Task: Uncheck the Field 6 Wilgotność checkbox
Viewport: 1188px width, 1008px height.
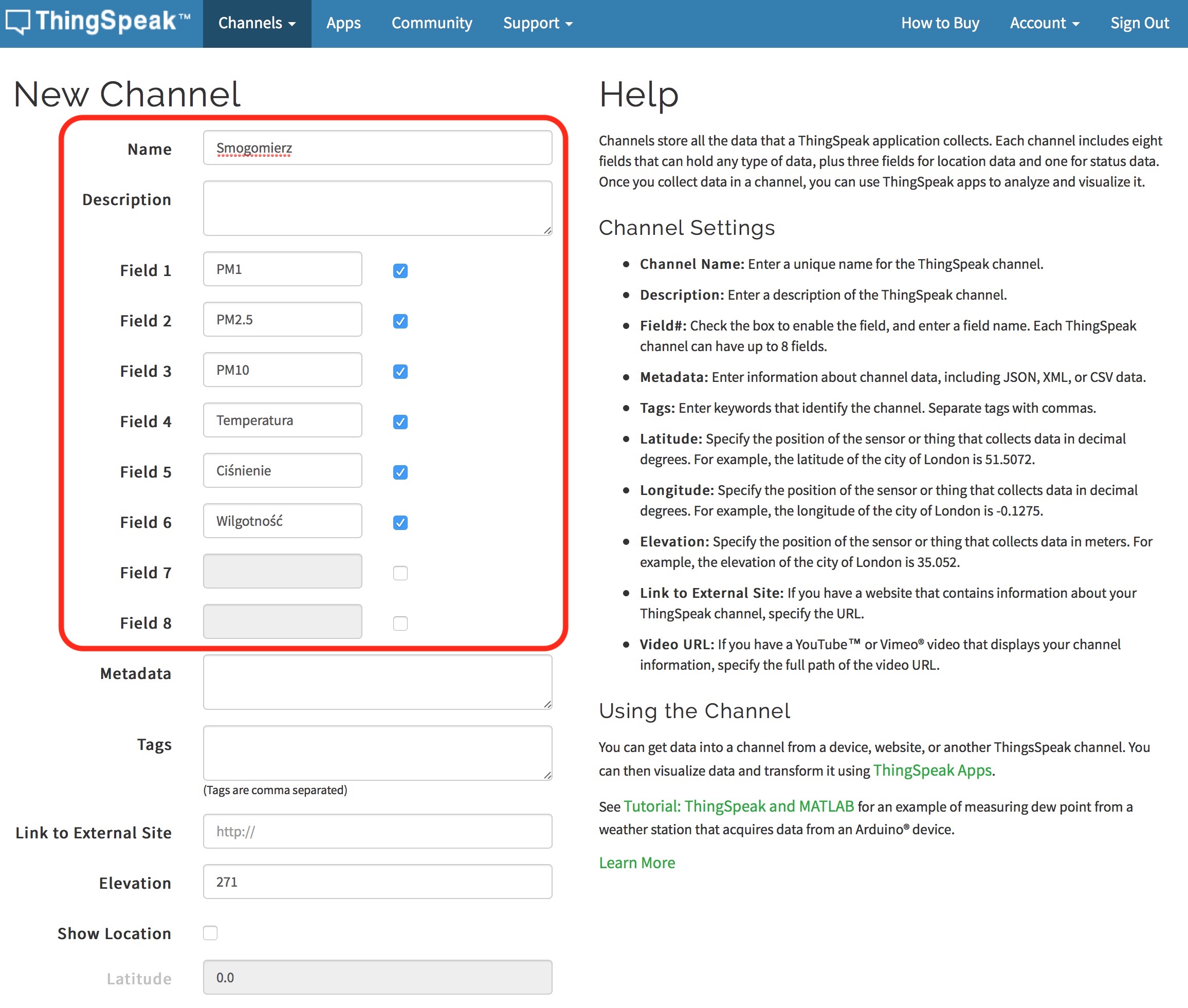Action: (400, 522)
